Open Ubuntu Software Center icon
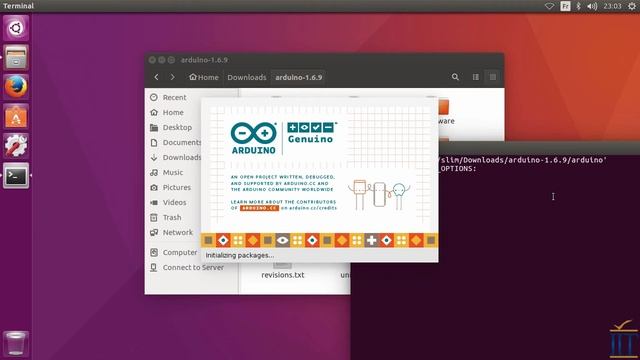Viewport: 640px width, 360px height. point(16,116)
